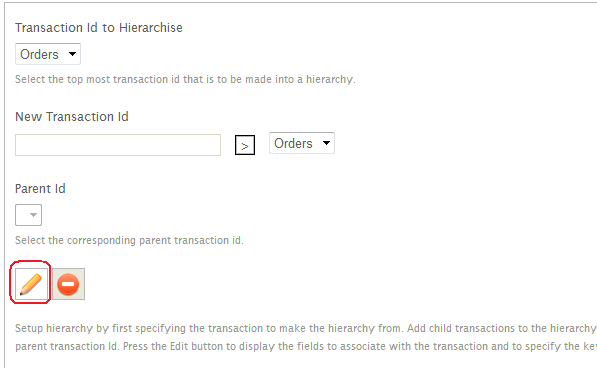
Task: Click the 'New Transaction Id' label
Action: (72, 116)
